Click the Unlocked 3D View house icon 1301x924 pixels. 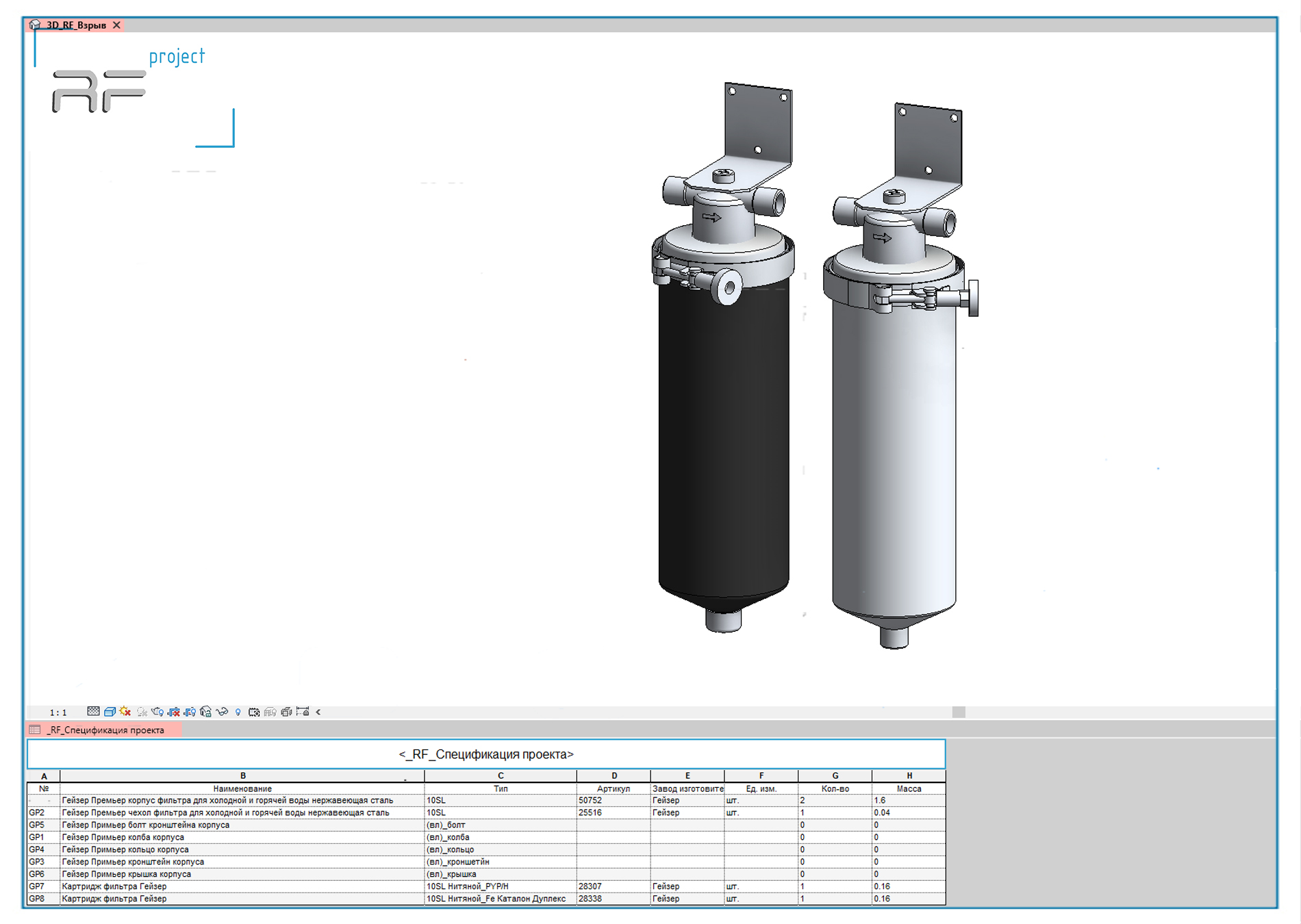(x=205, y=712)
